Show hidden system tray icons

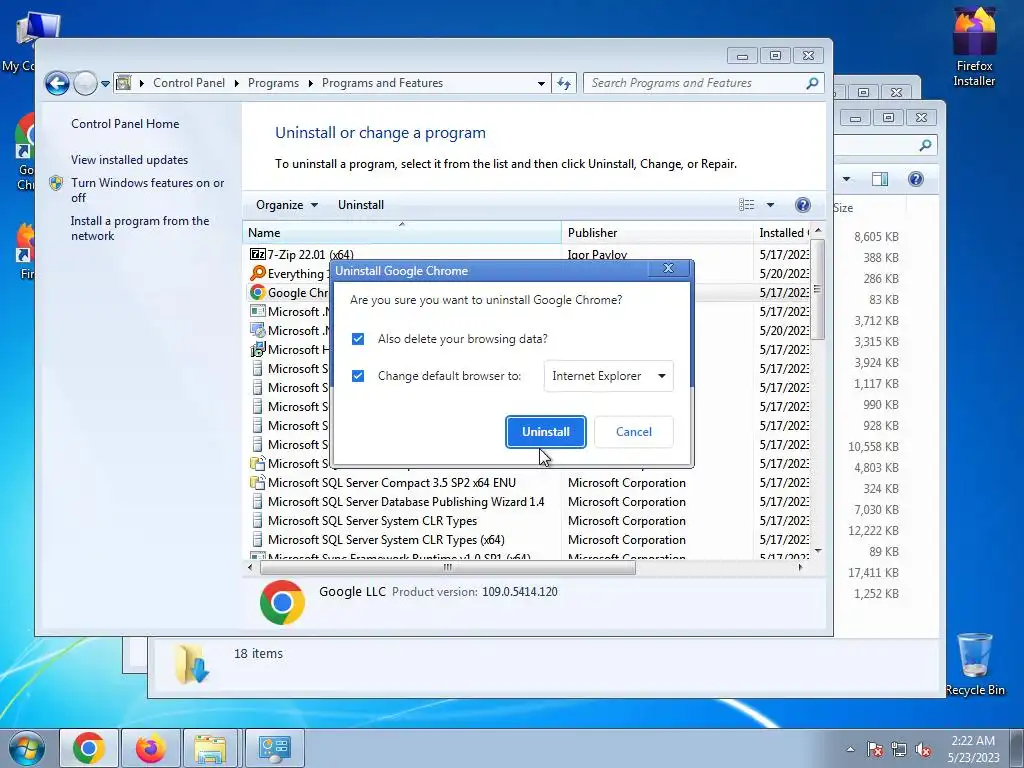[850, 749]
